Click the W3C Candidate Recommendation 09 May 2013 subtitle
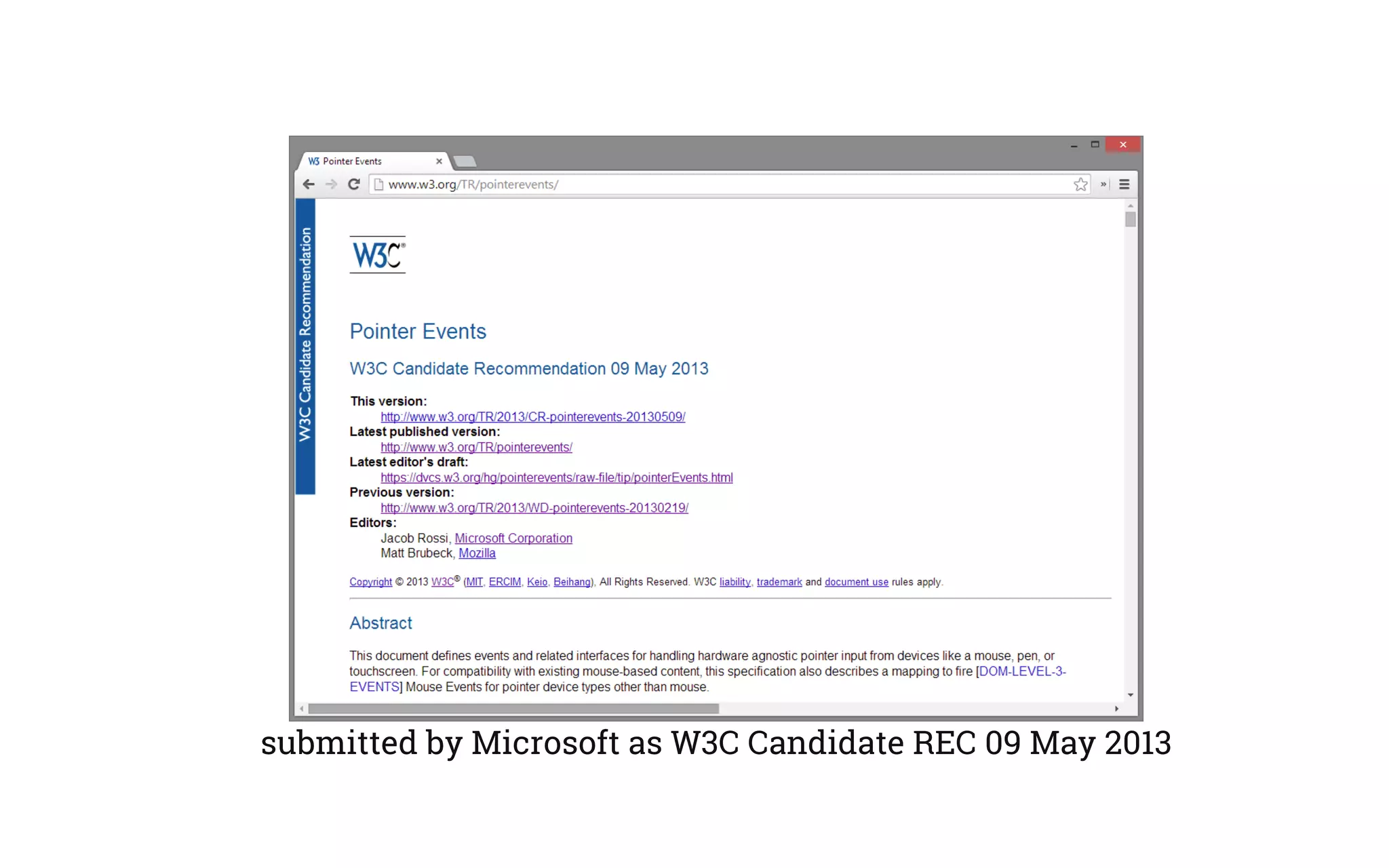The height and width of the screenshot is (868, 1389). 529,369
